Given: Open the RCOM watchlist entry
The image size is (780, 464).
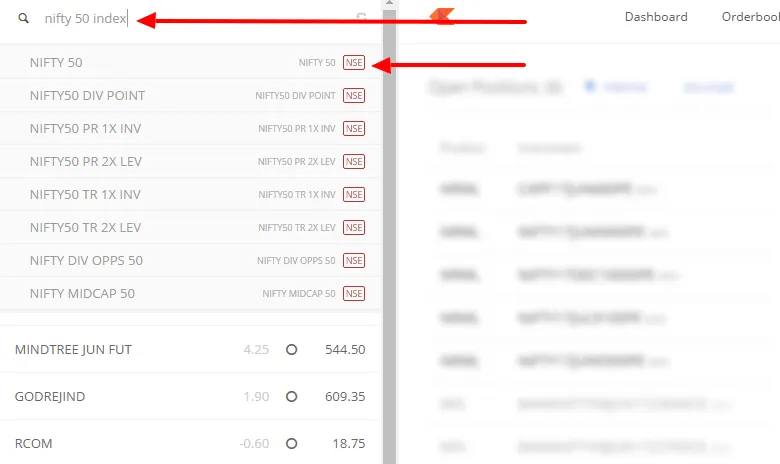Looking at the screenshot, I should 191,442.
